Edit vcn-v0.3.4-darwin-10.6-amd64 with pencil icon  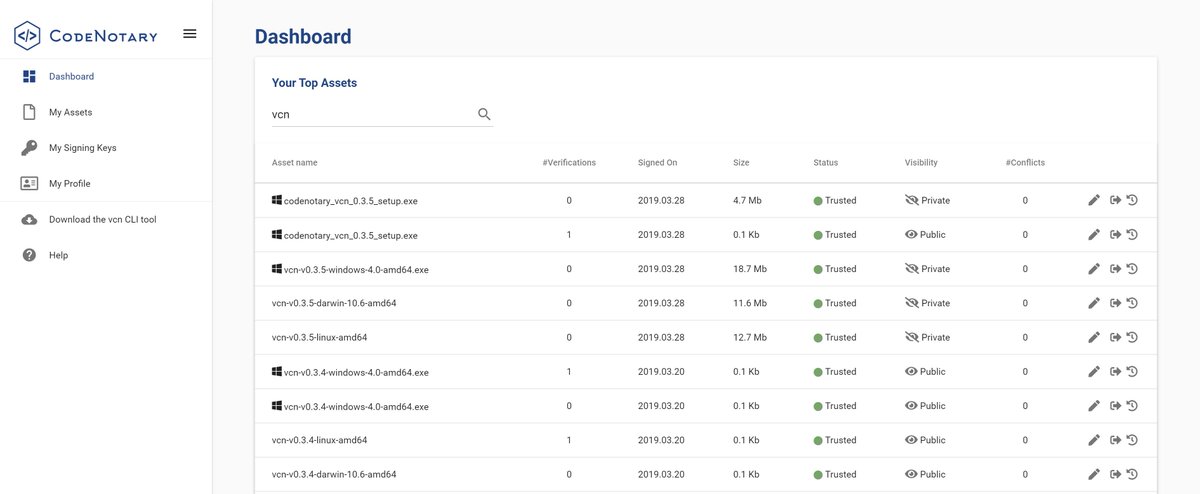1094,474
